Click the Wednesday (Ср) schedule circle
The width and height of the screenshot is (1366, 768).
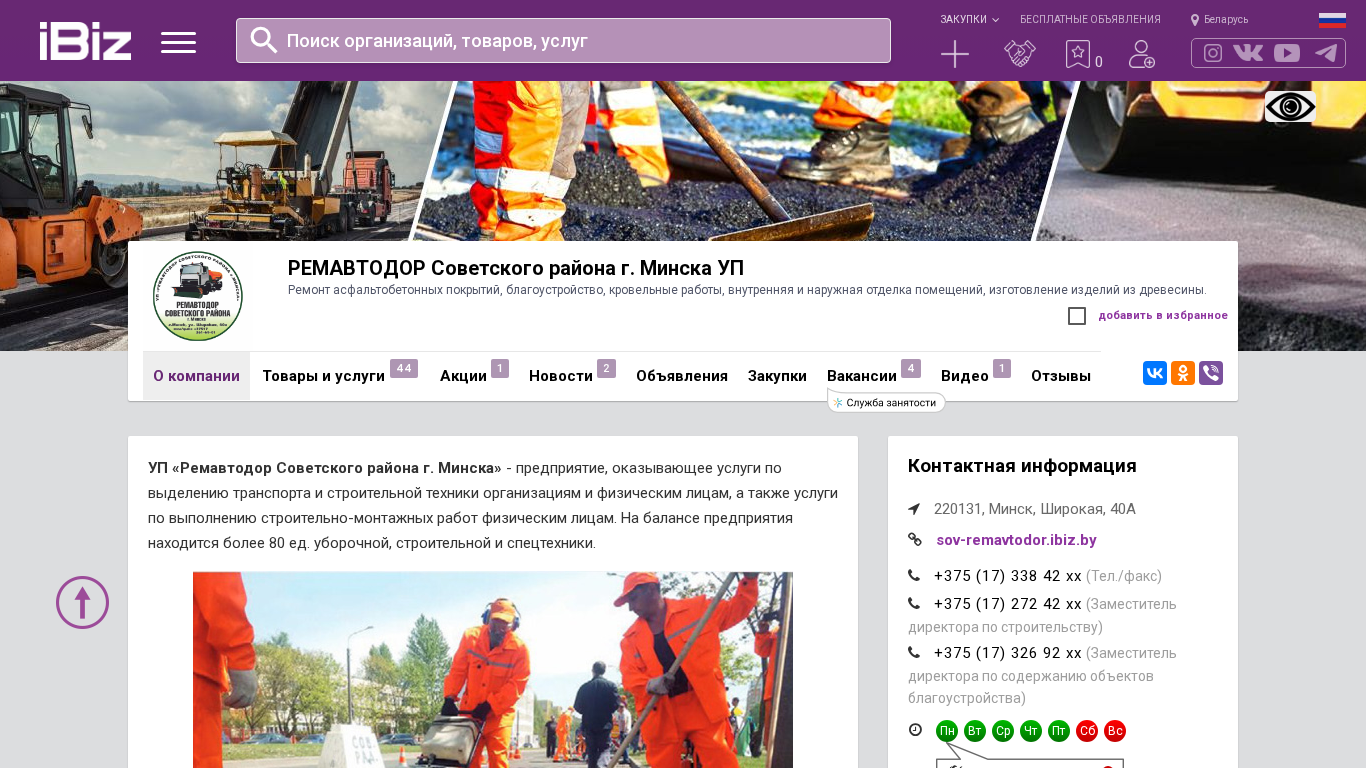(x=1003, y=731)
